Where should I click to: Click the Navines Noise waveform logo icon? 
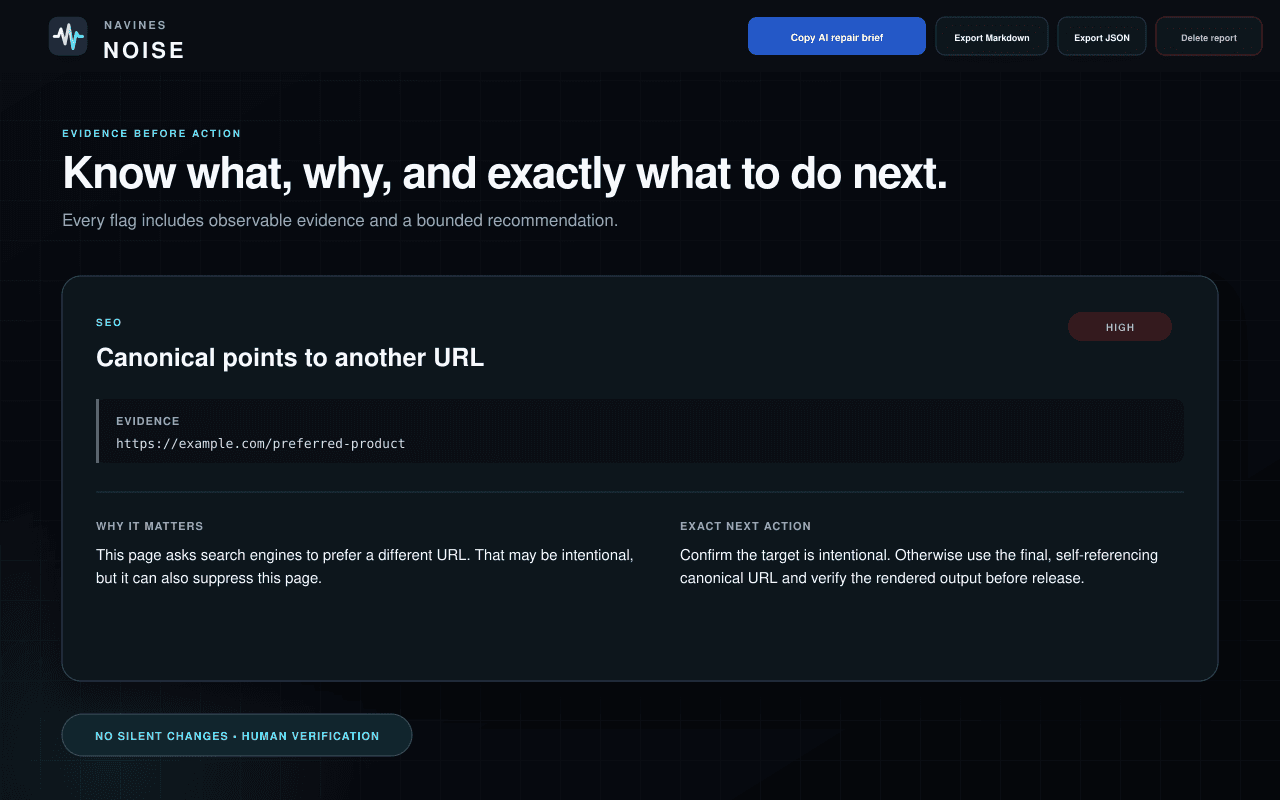point(68,37)
